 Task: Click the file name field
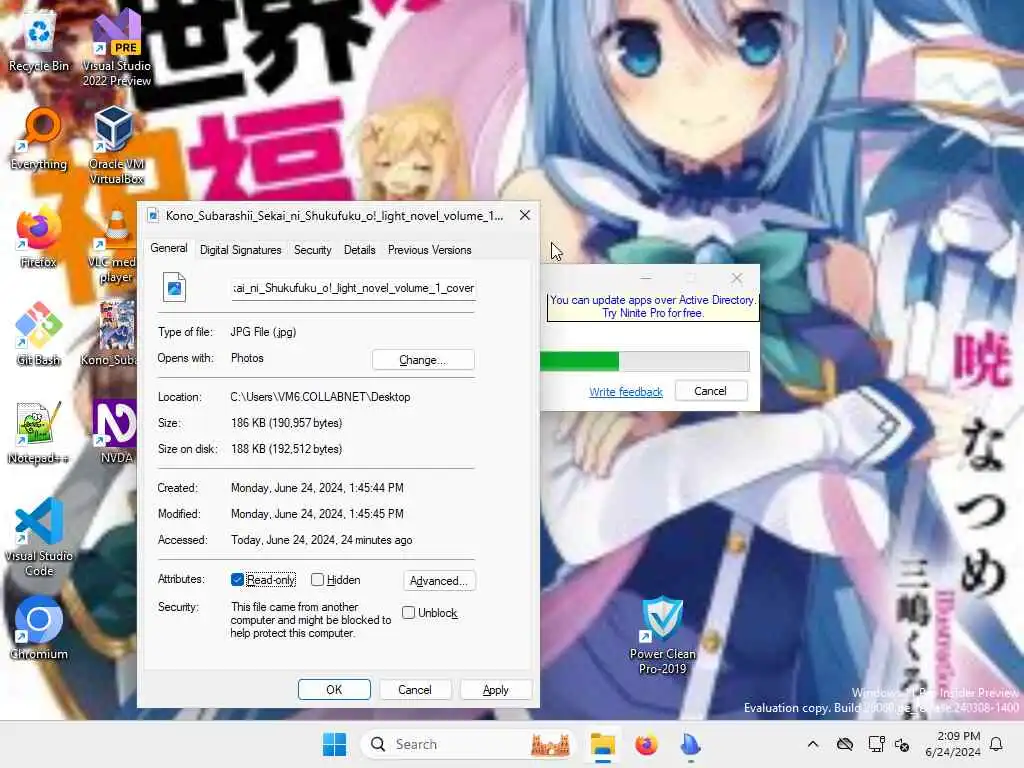[x=353, y=288]
